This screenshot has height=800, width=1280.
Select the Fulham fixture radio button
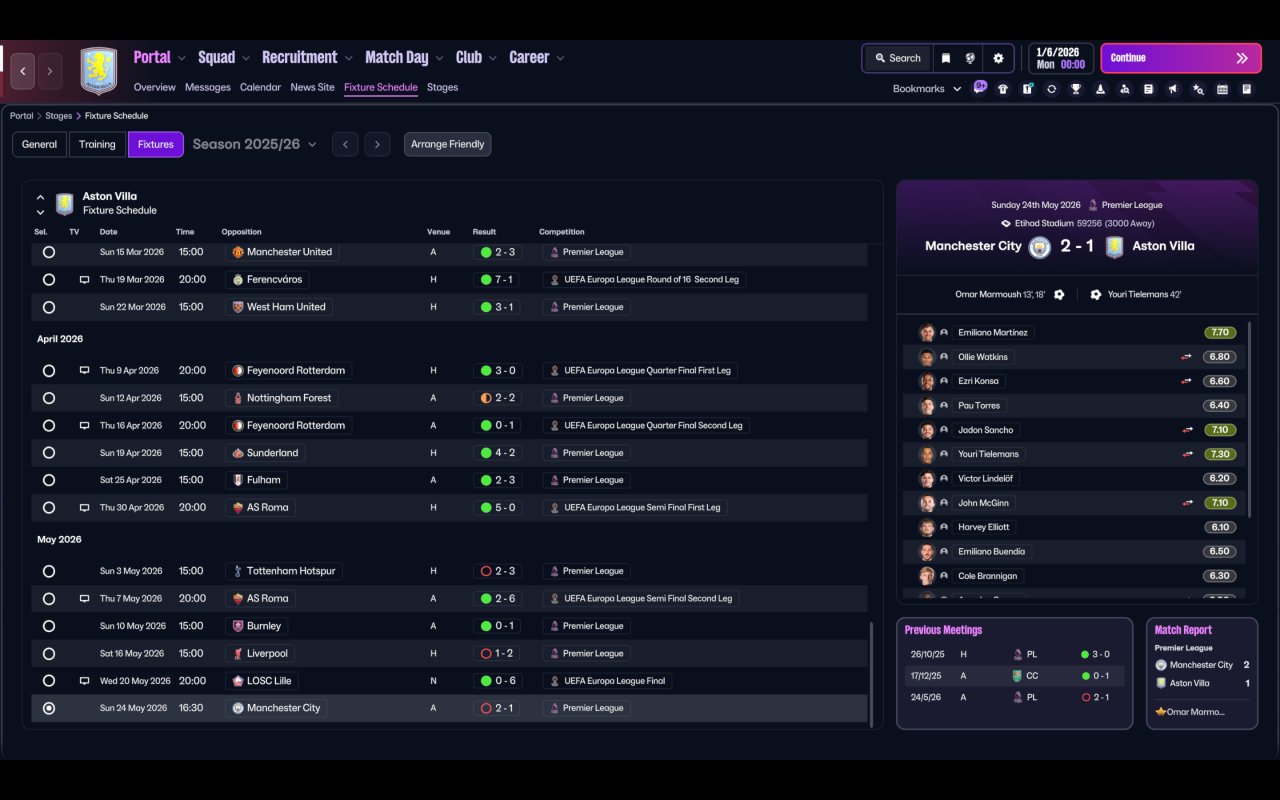tap(49, 480)
